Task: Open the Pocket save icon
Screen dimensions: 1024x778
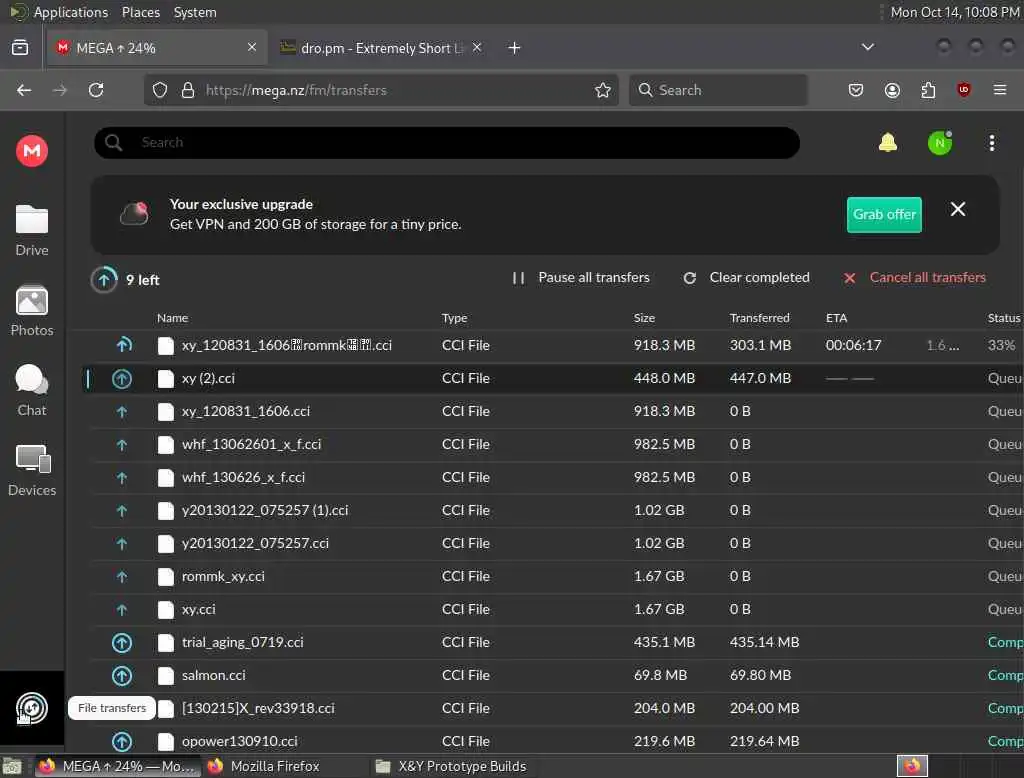Action: (856, 90)
